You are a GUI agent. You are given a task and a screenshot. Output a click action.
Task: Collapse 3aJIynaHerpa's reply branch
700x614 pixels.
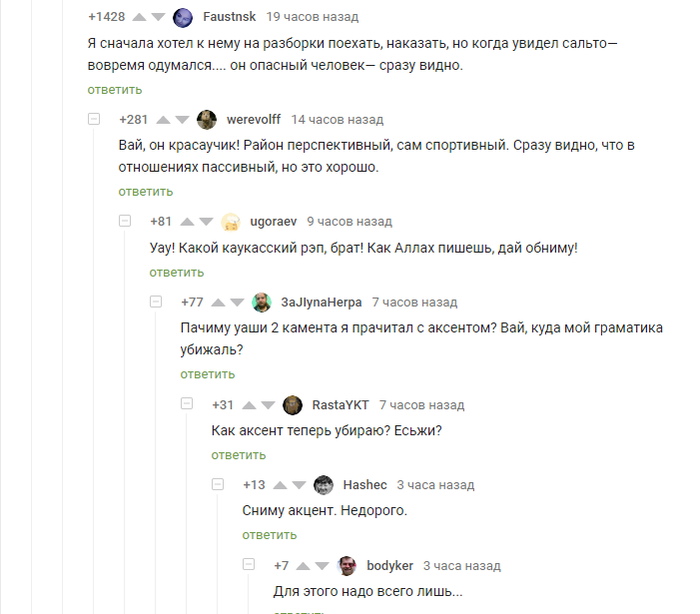tap(156, 302)
